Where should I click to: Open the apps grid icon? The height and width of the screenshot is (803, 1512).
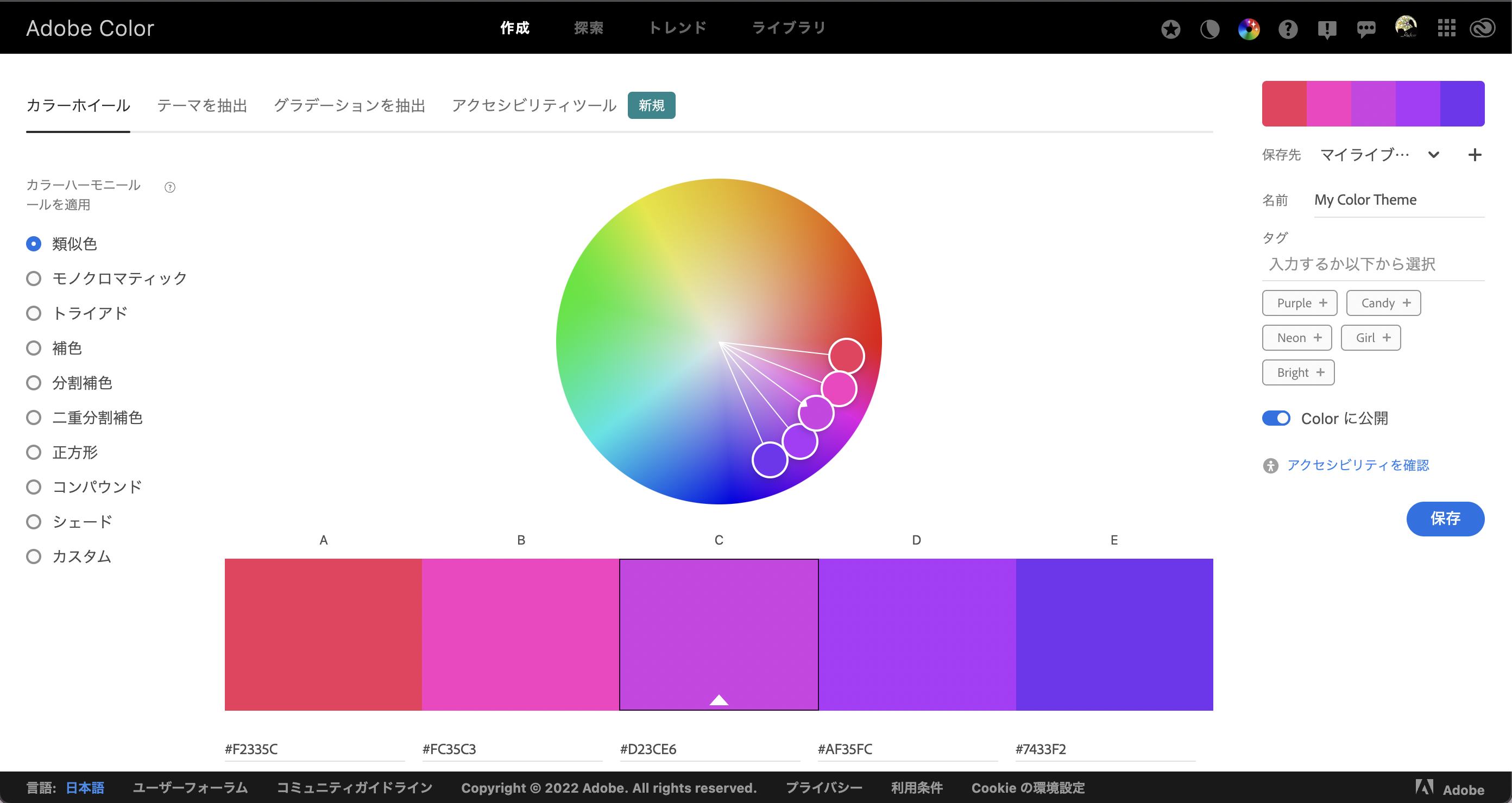tap(1446, 28)
